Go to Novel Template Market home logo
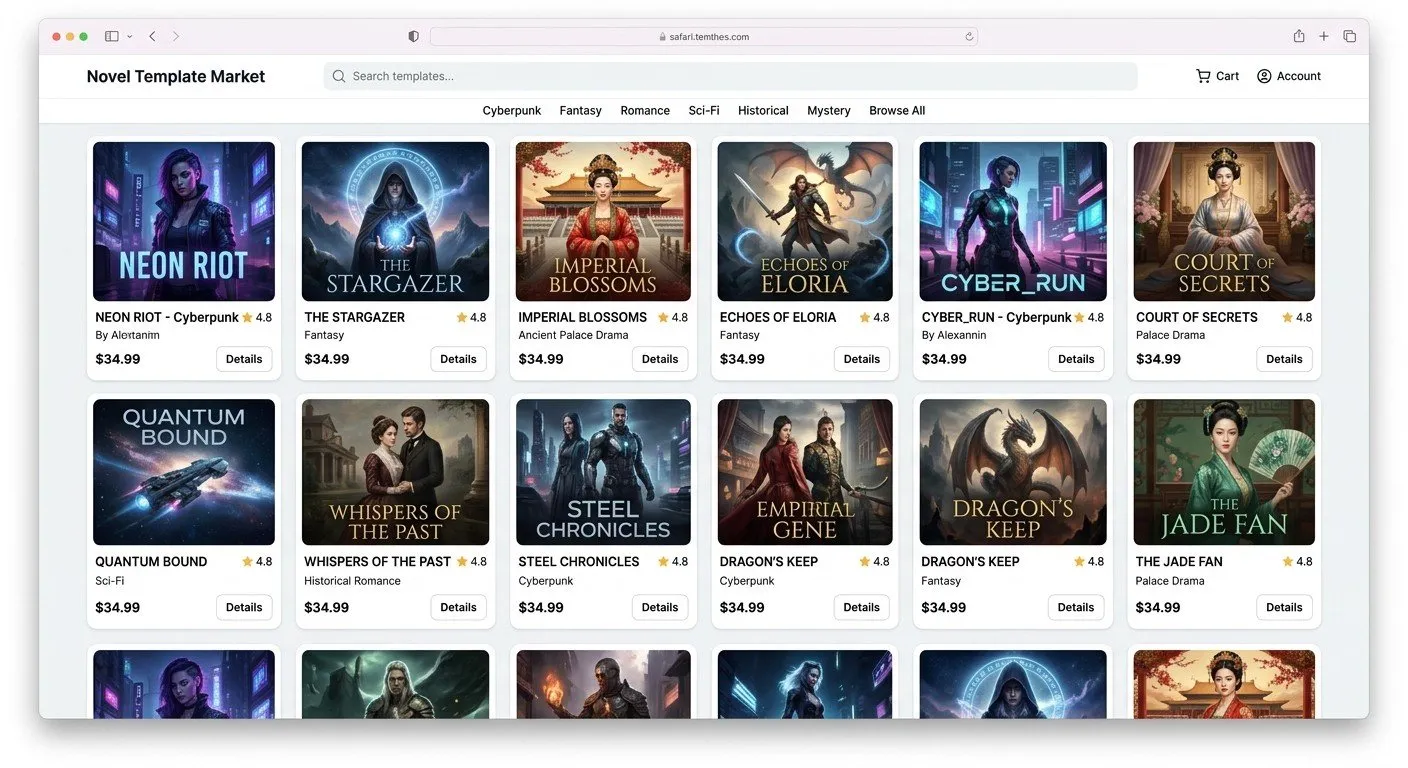 (x=176, y=76)
